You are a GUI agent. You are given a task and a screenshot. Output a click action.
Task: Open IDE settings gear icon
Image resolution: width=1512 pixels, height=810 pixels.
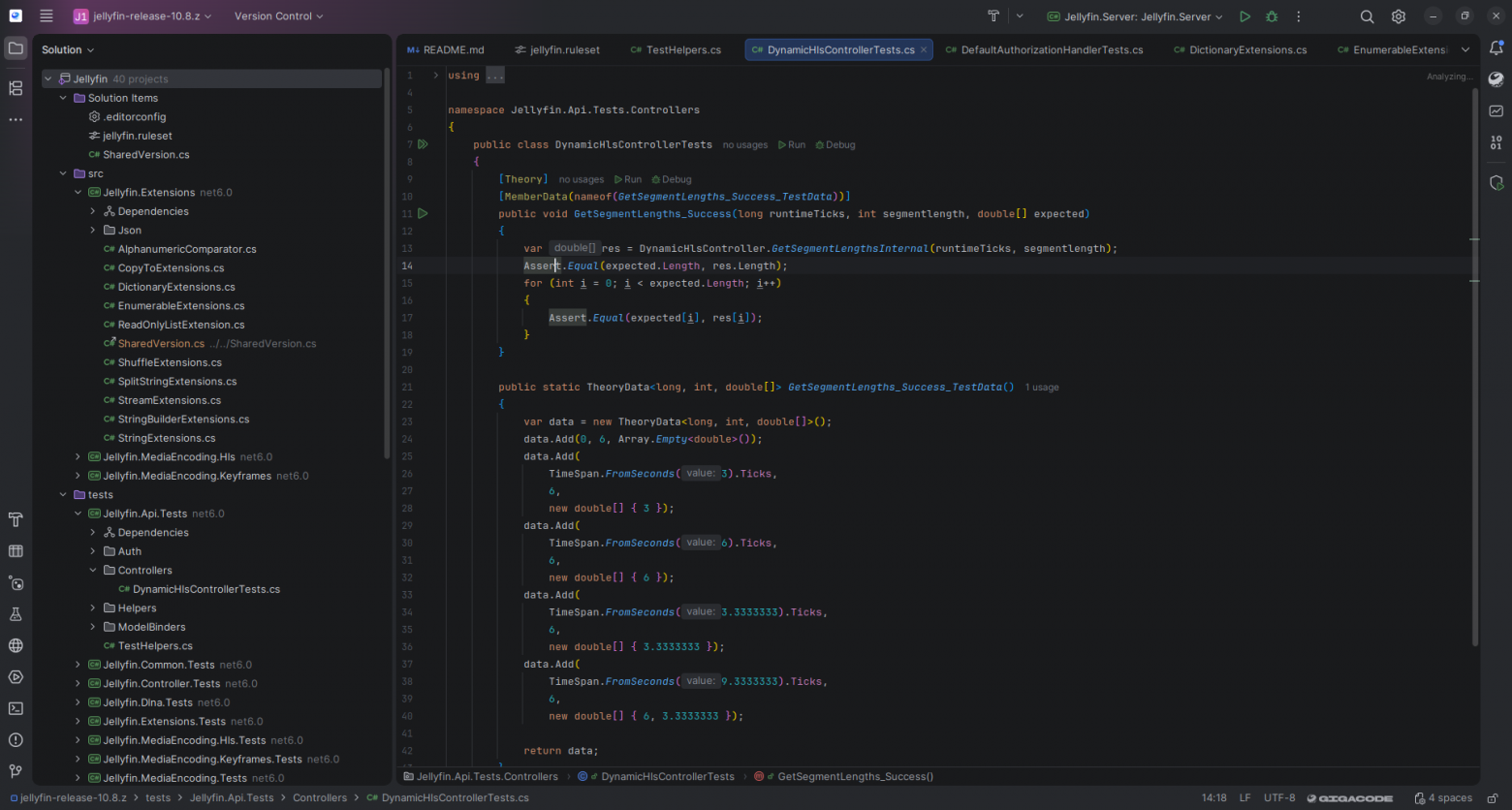1398,16
